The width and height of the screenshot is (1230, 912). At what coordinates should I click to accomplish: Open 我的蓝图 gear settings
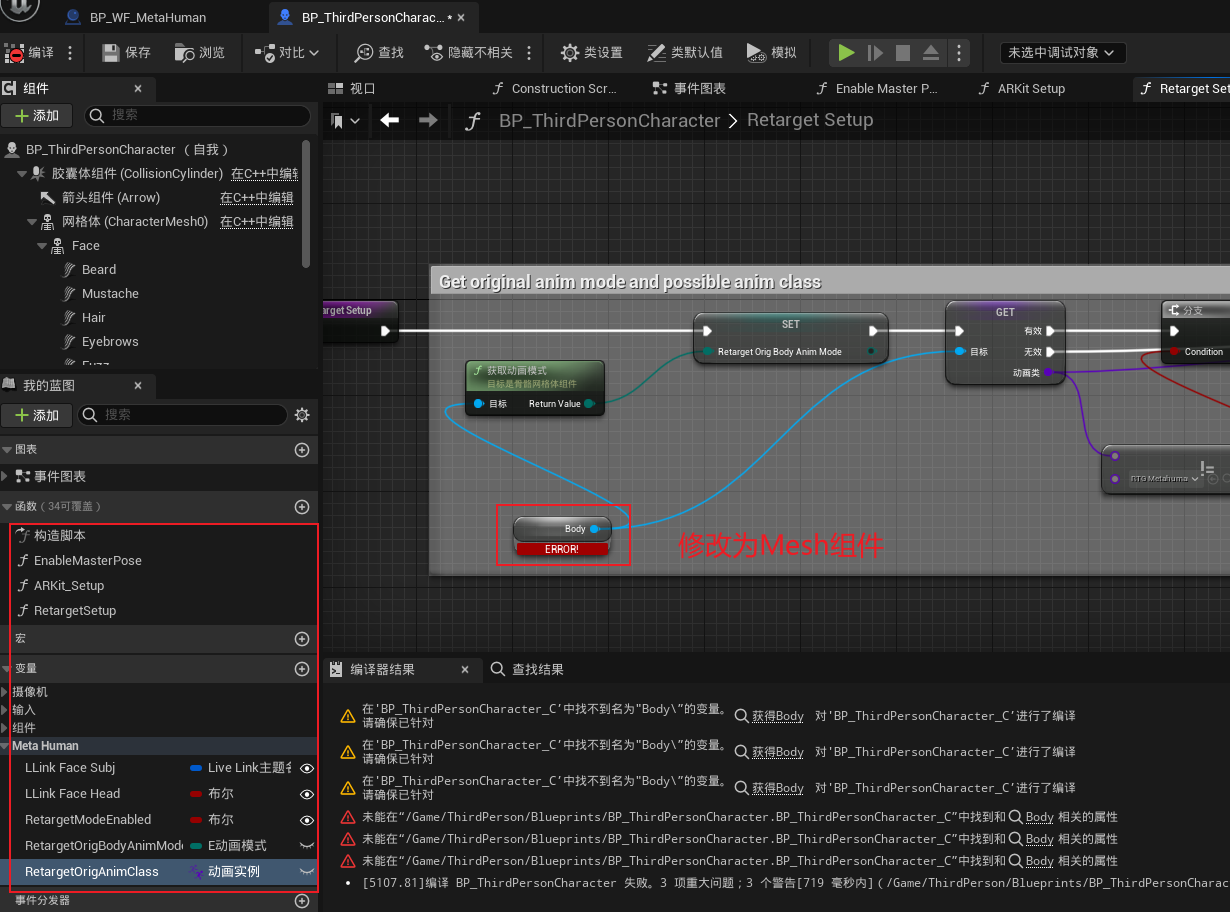tap(302, 414)
